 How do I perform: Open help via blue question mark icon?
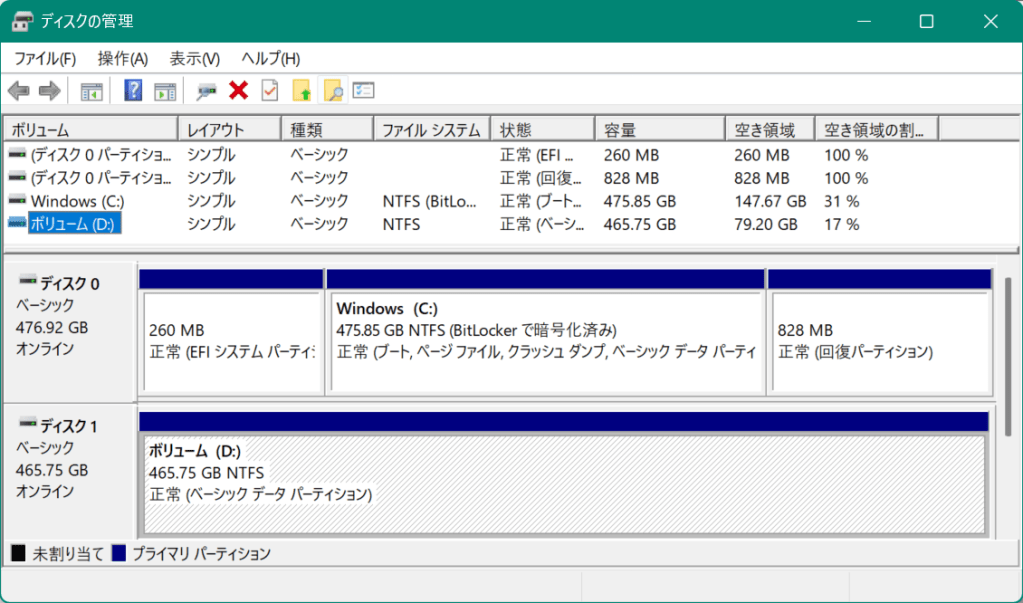133,91
